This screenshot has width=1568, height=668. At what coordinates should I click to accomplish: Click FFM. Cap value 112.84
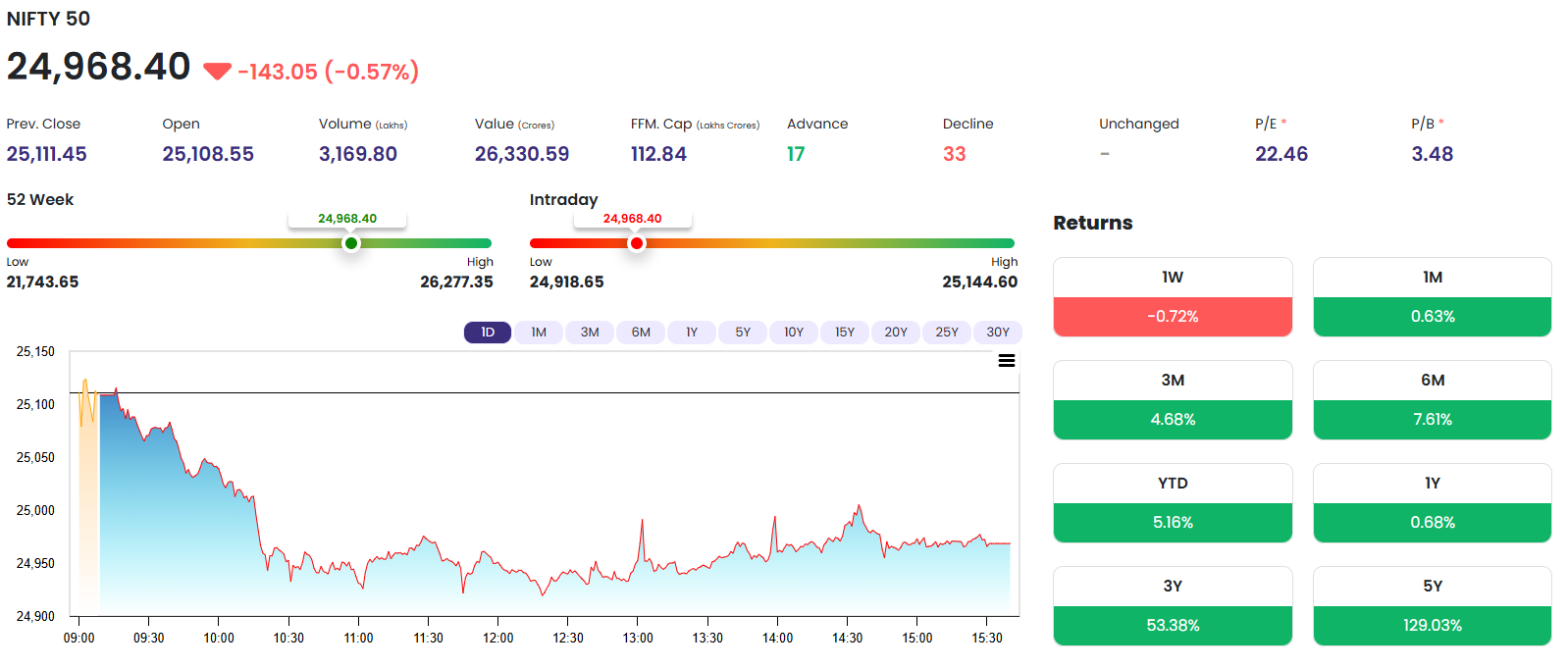[658, 154]
